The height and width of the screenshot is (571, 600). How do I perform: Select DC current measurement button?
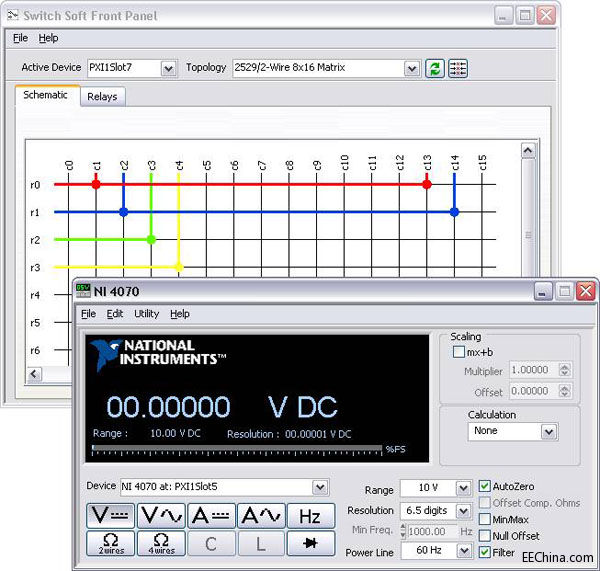click(x=211, y=516)
